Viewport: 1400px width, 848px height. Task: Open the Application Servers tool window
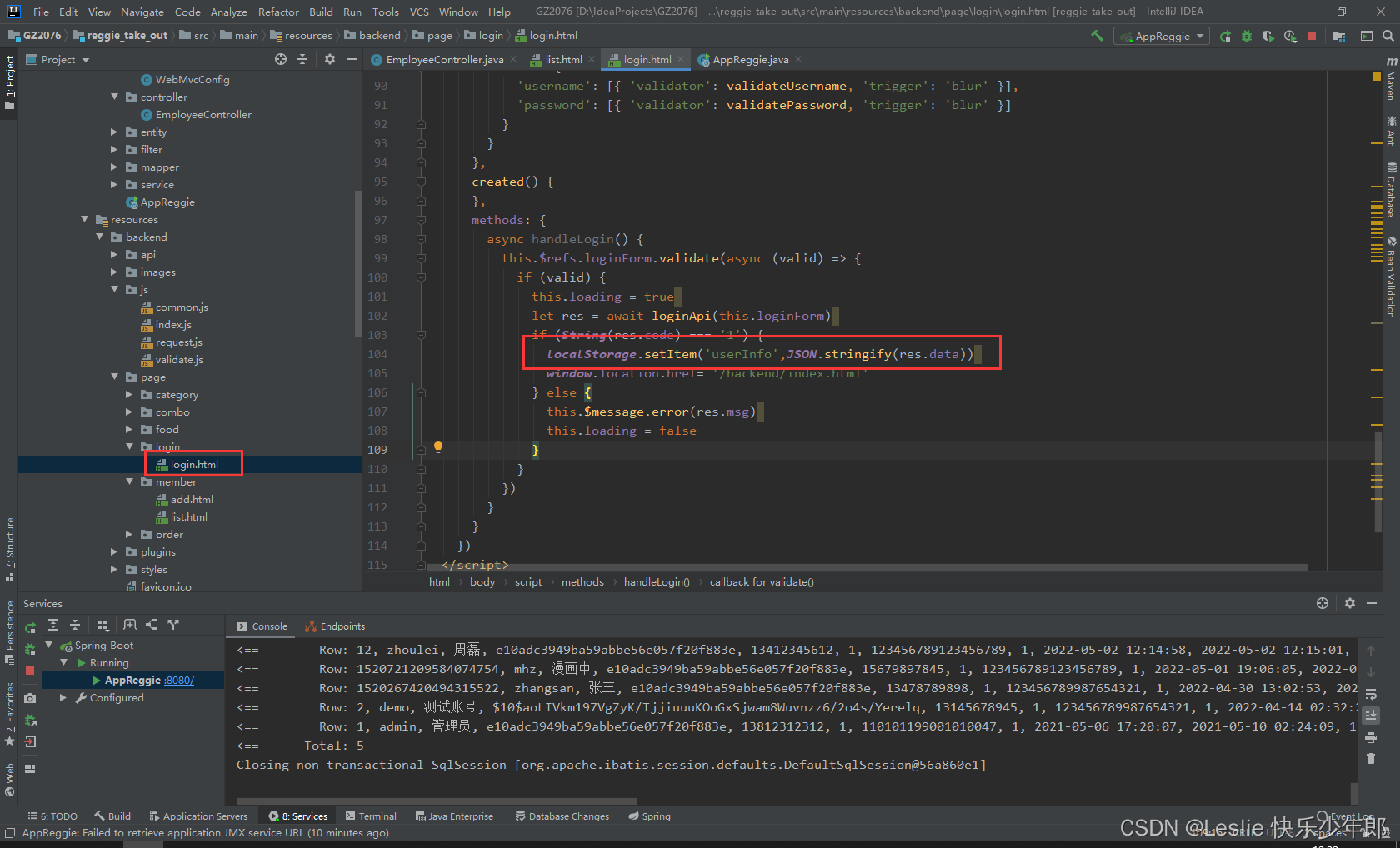(198, 816)
